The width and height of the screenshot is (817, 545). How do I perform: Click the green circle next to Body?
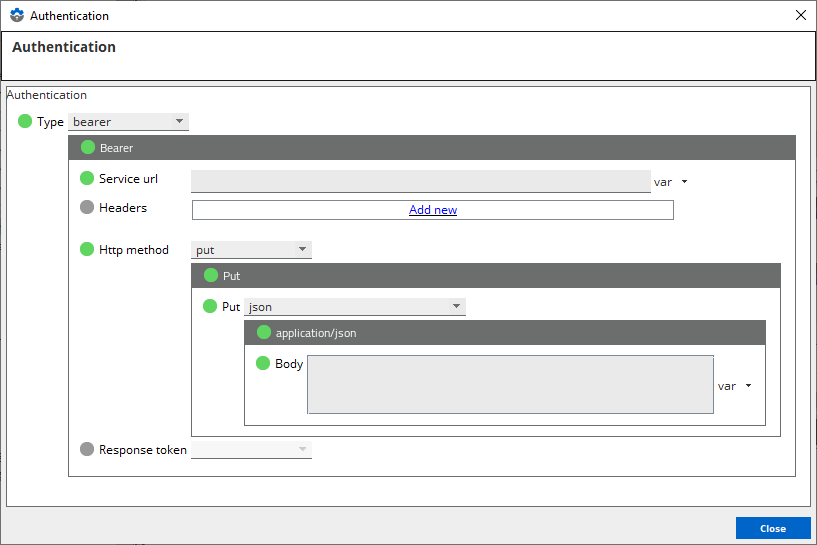[264, 363]
